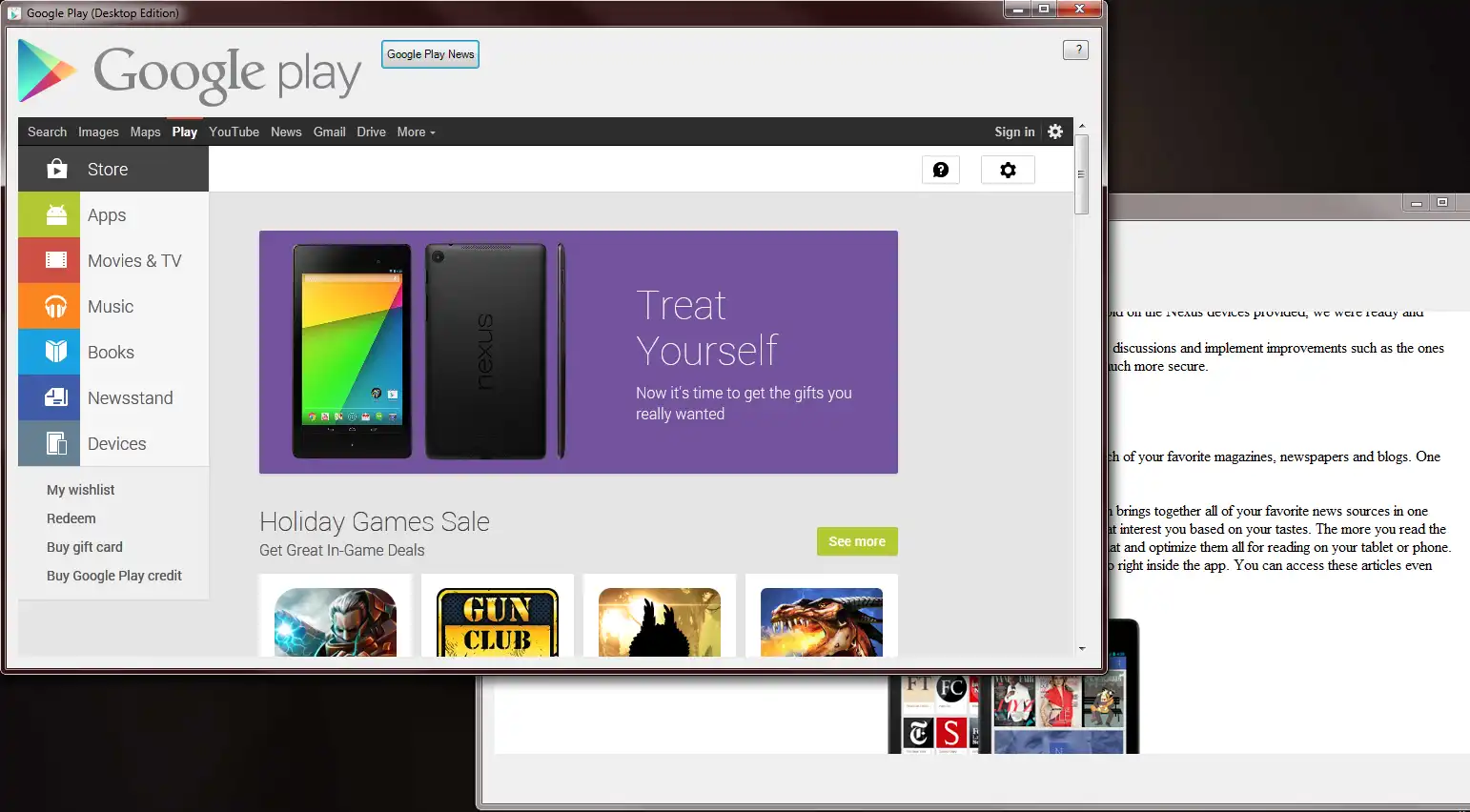Select the Devices tablet icon
This screenshot has height=812, width=1470.
point(56,443)
